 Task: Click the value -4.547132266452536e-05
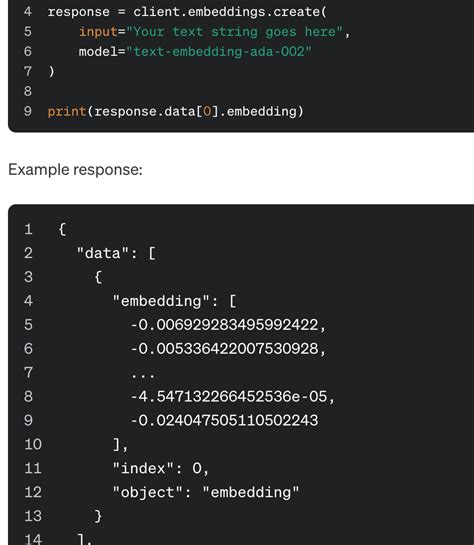(229, 397)
